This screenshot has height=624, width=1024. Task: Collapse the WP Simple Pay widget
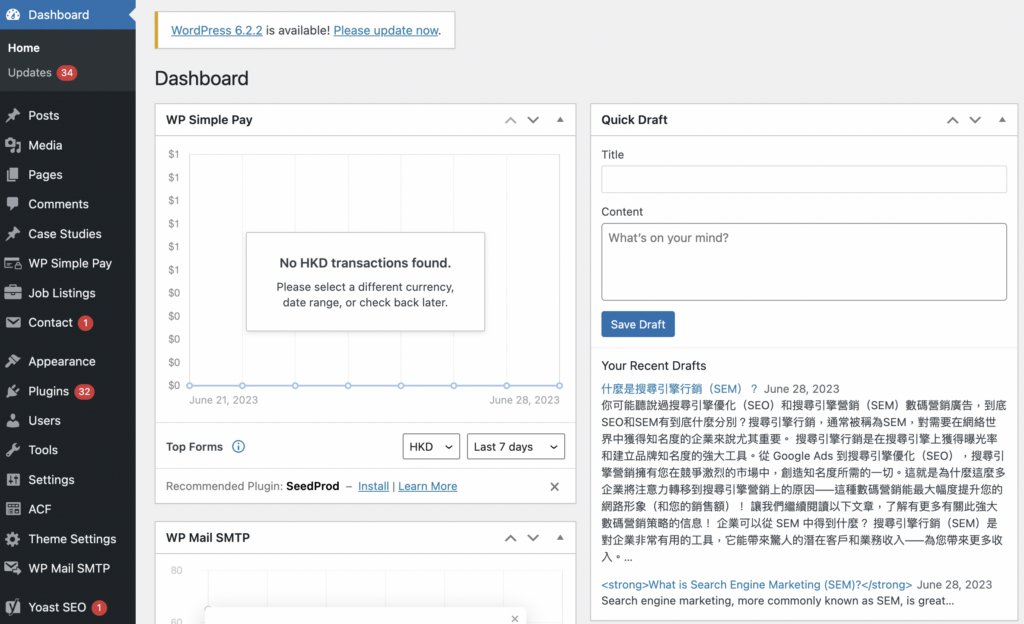560,120
